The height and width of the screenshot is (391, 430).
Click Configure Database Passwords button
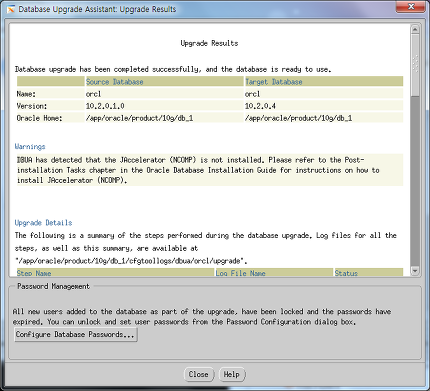pos(76,334)
